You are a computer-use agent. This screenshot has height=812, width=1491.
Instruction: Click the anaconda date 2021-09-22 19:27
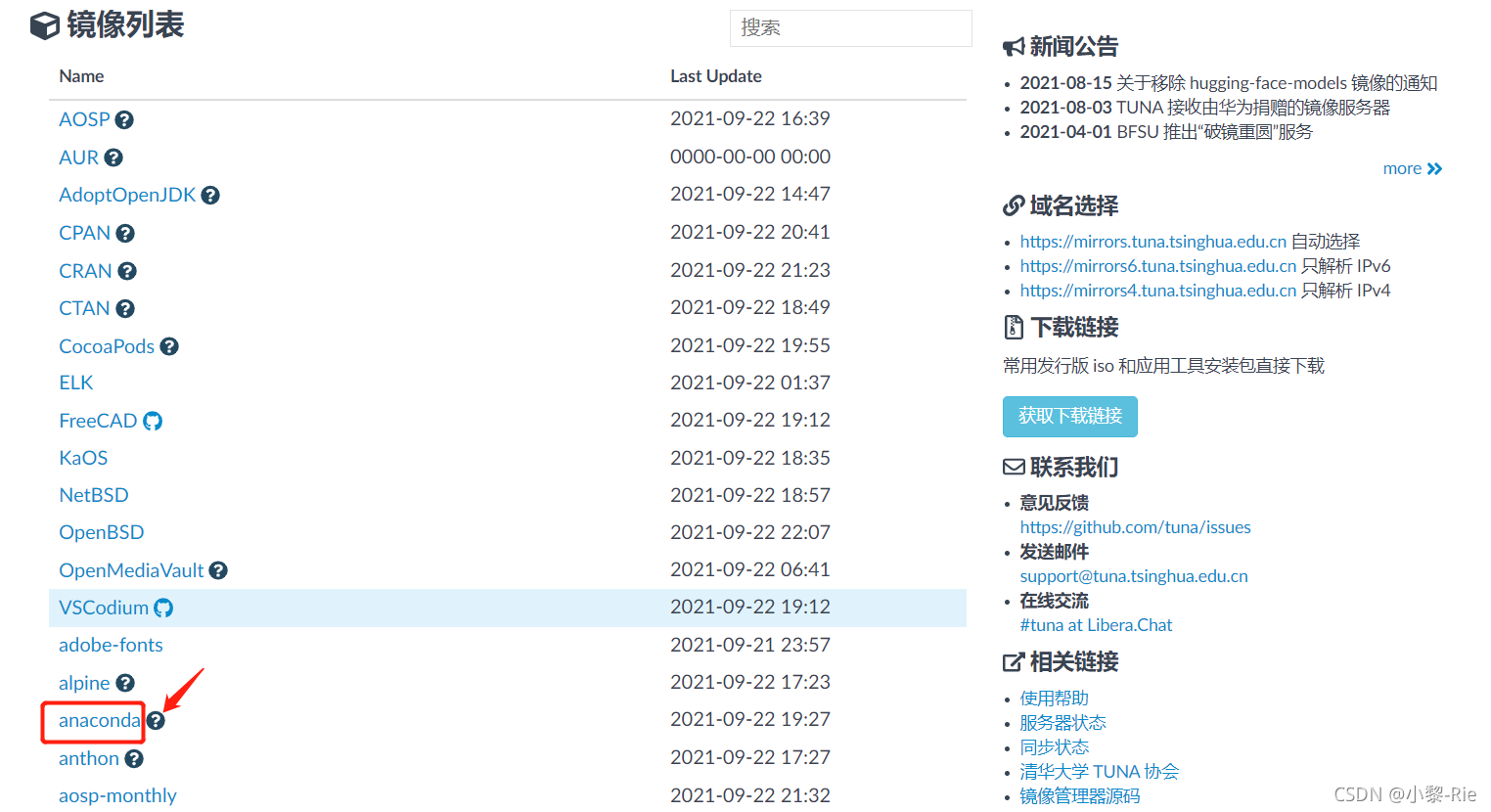pyautogui.click(x=750, y=719)
